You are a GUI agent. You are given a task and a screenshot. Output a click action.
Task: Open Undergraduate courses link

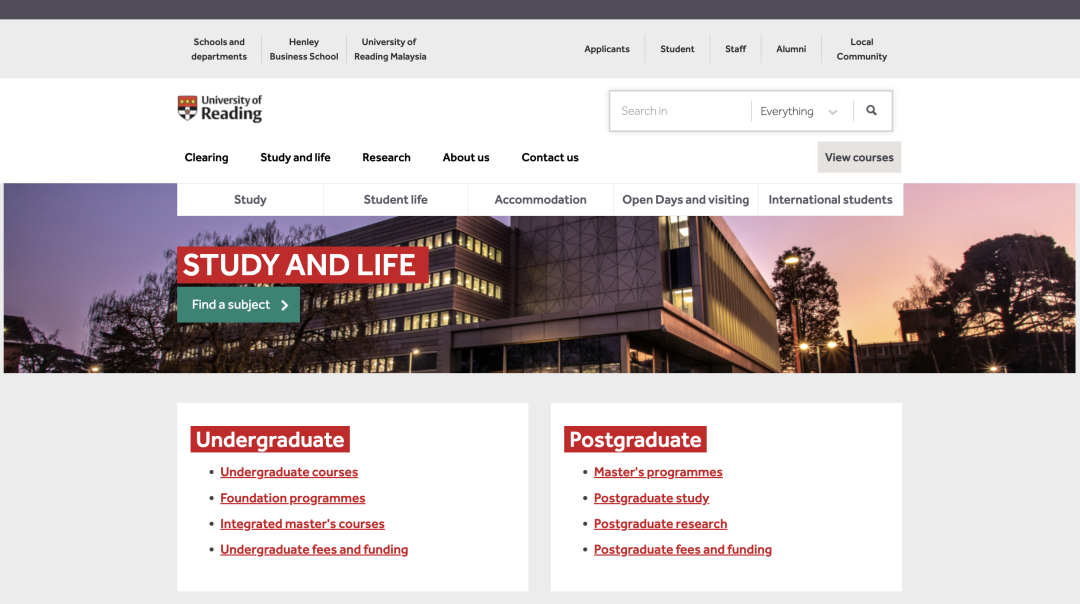(289, 472)
